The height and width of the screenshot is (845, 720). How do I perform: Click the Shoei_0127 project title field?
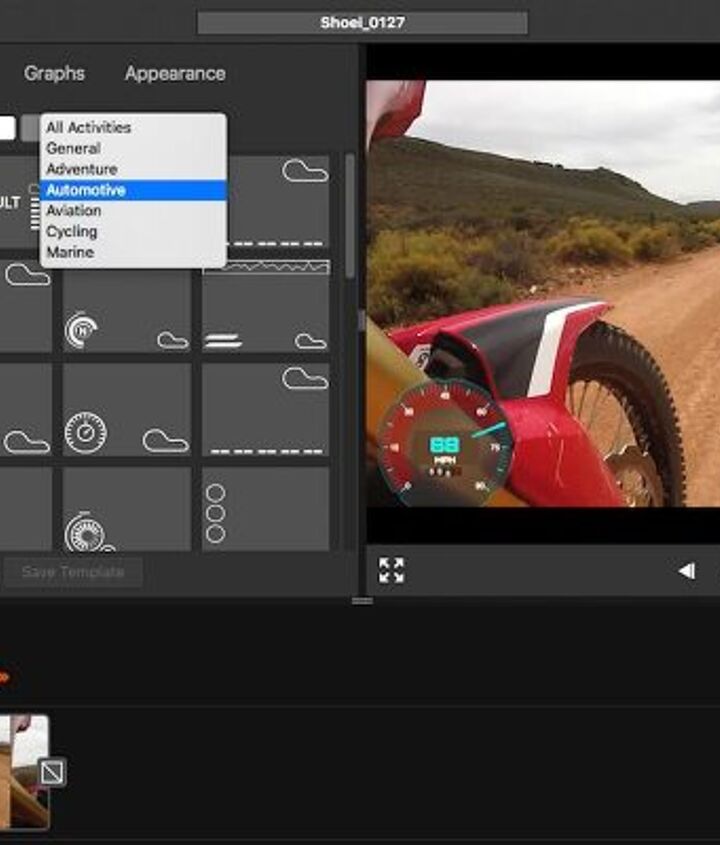click(x=362, y=22)
